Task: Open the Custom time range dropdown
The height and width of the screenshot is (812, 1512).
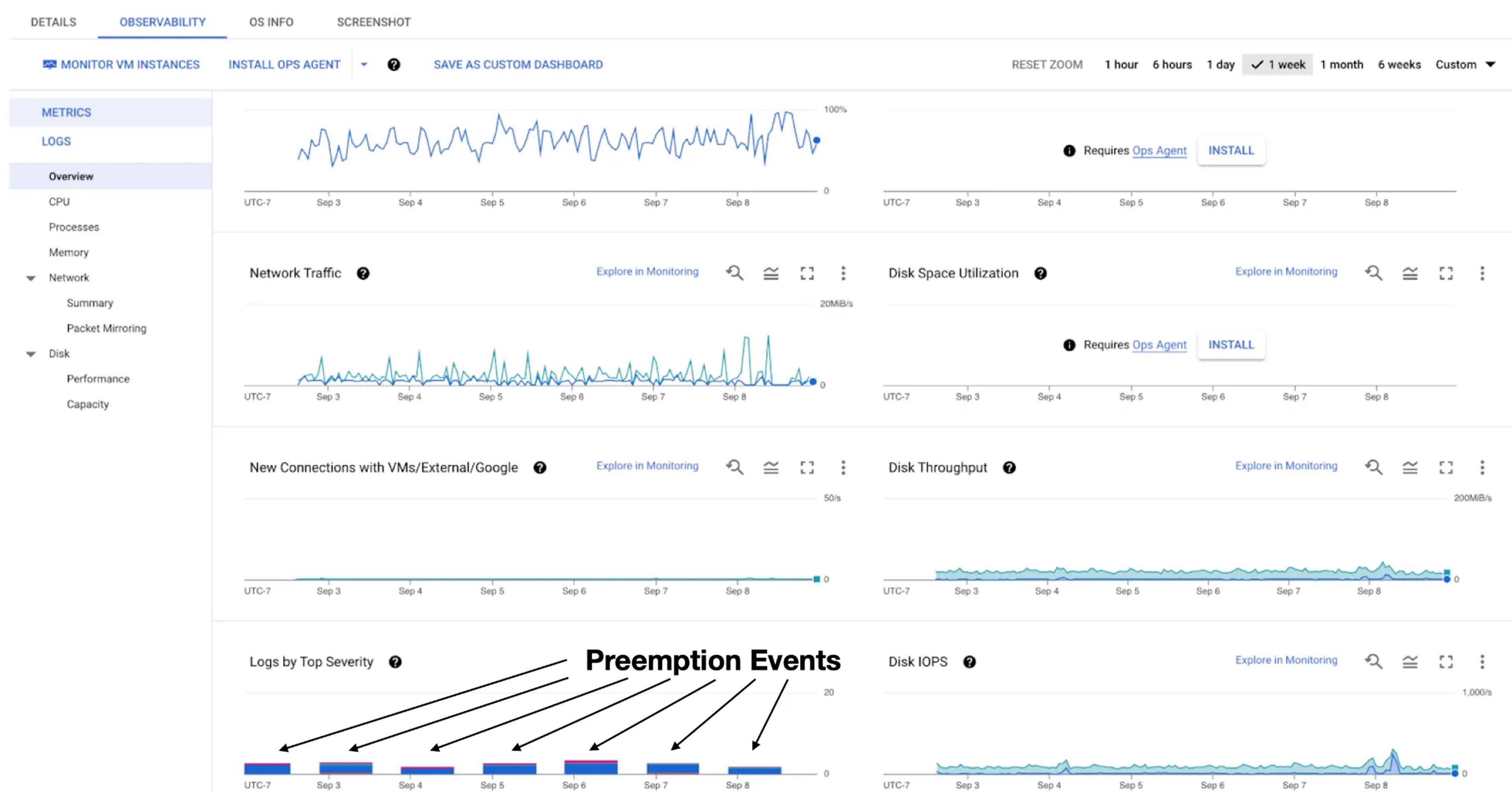Action: click(x=1464, y=65)
